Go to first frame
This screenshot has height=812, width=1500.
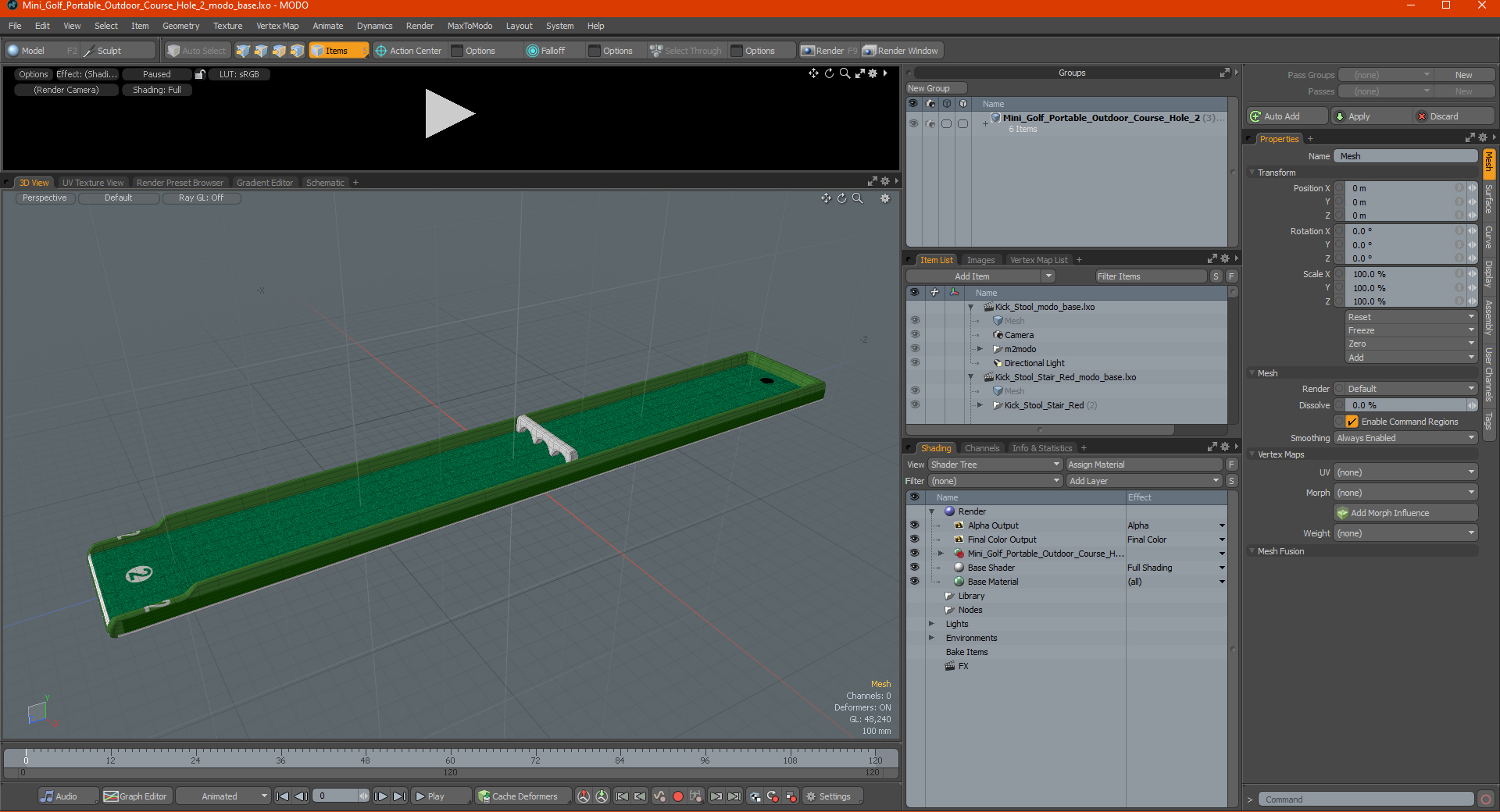283,796
